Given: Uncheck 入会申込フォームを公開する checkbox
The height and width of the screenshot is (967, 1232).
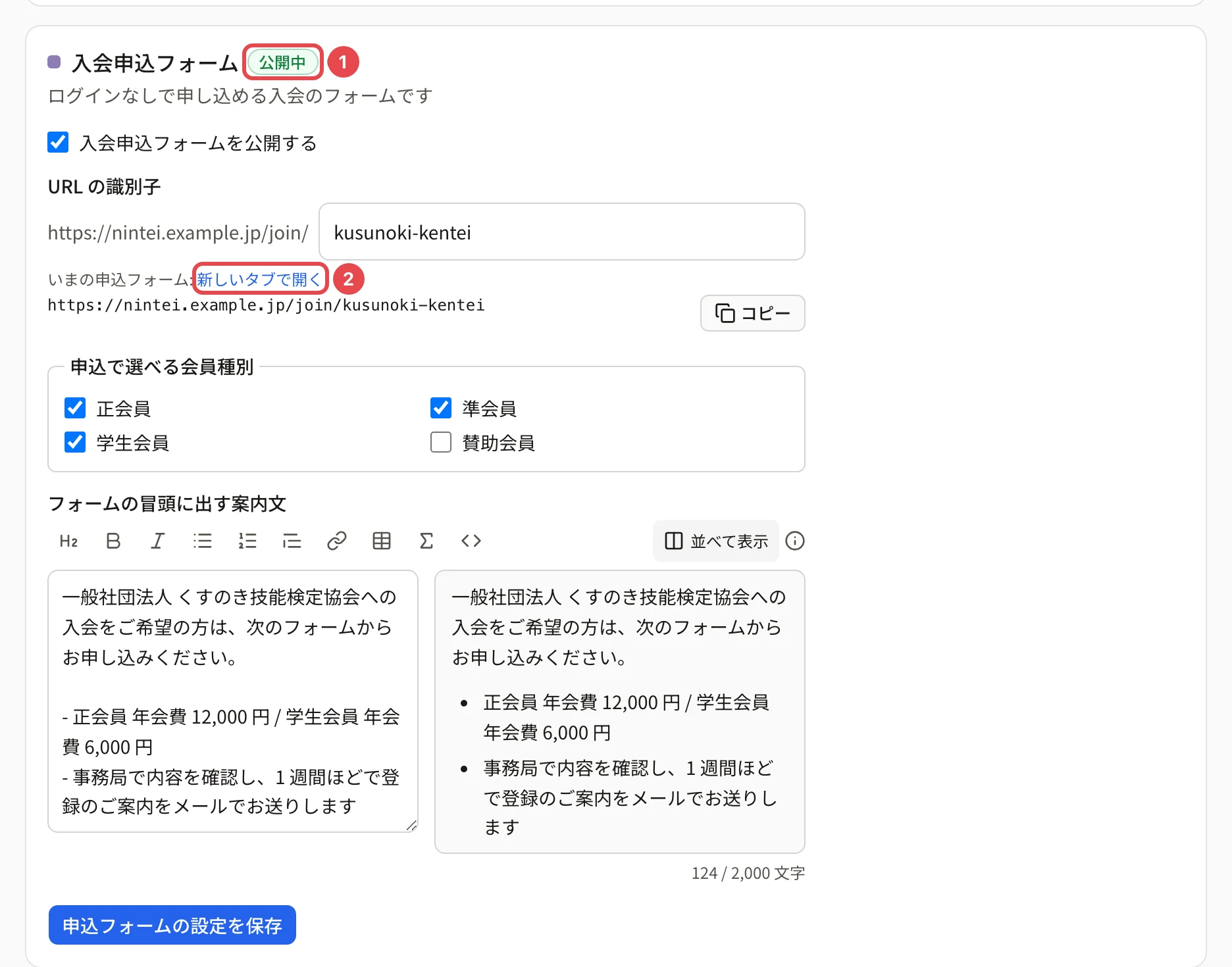Looking at the screenshot, I should click(58, 142).
